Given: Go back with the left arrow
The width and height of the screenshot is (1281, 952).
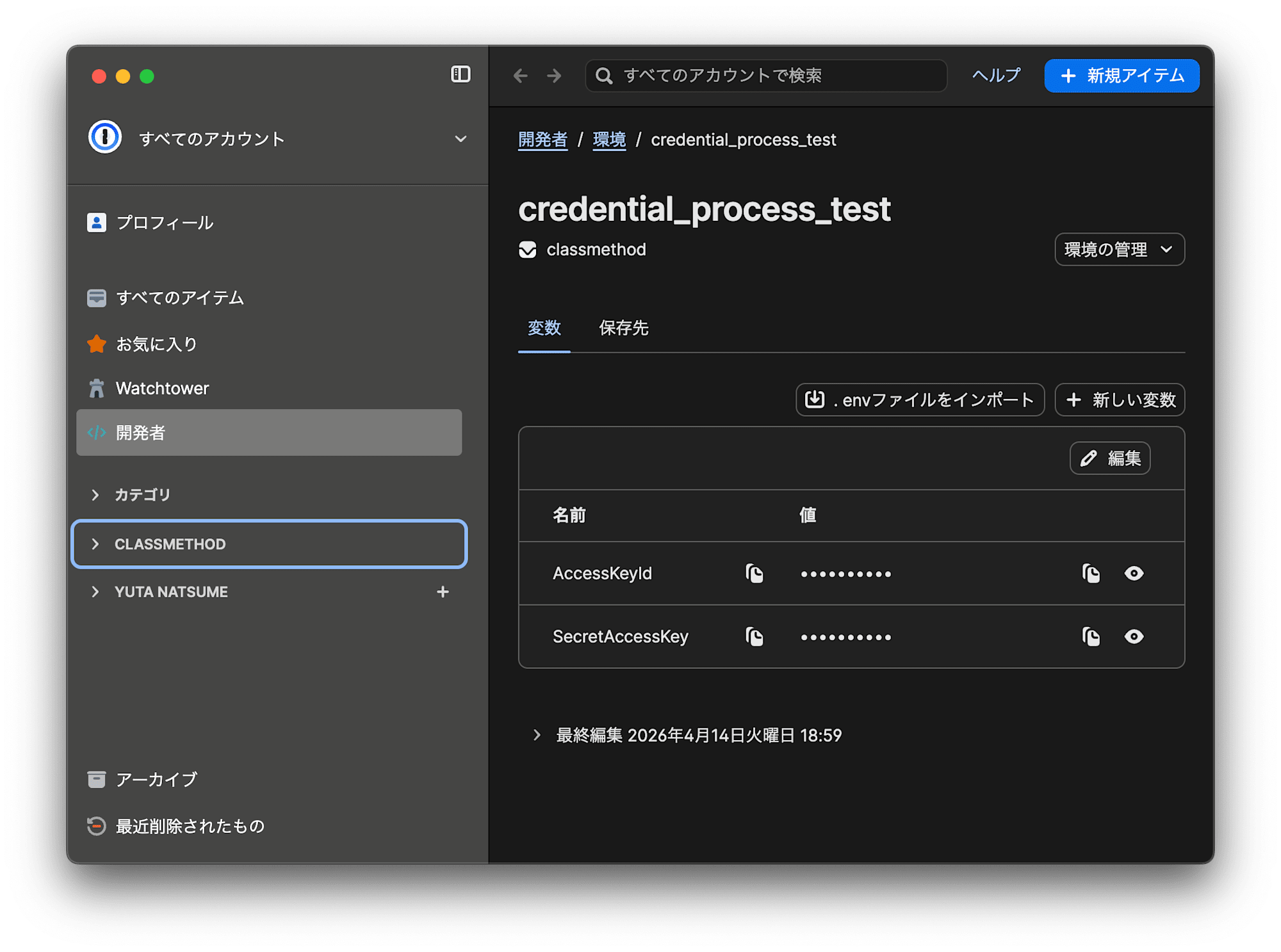Looking at the screenshot, I should pyautogui.click(x=520, y=76).
